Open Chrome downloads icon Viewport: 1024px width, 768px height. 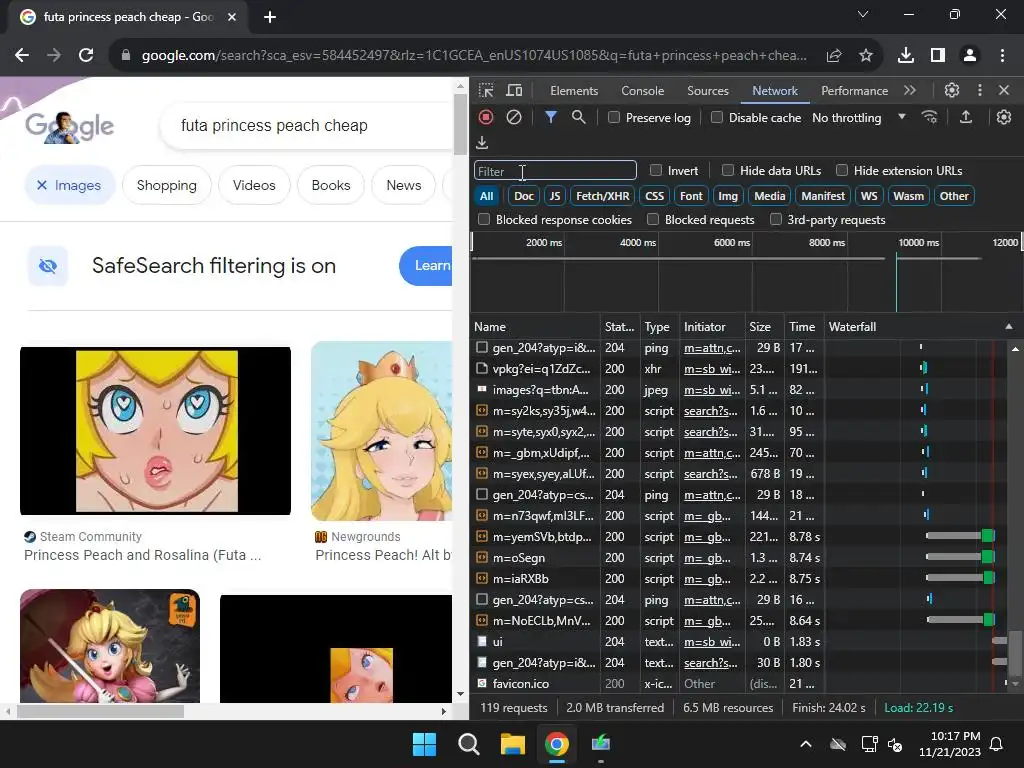pos(906,56)
